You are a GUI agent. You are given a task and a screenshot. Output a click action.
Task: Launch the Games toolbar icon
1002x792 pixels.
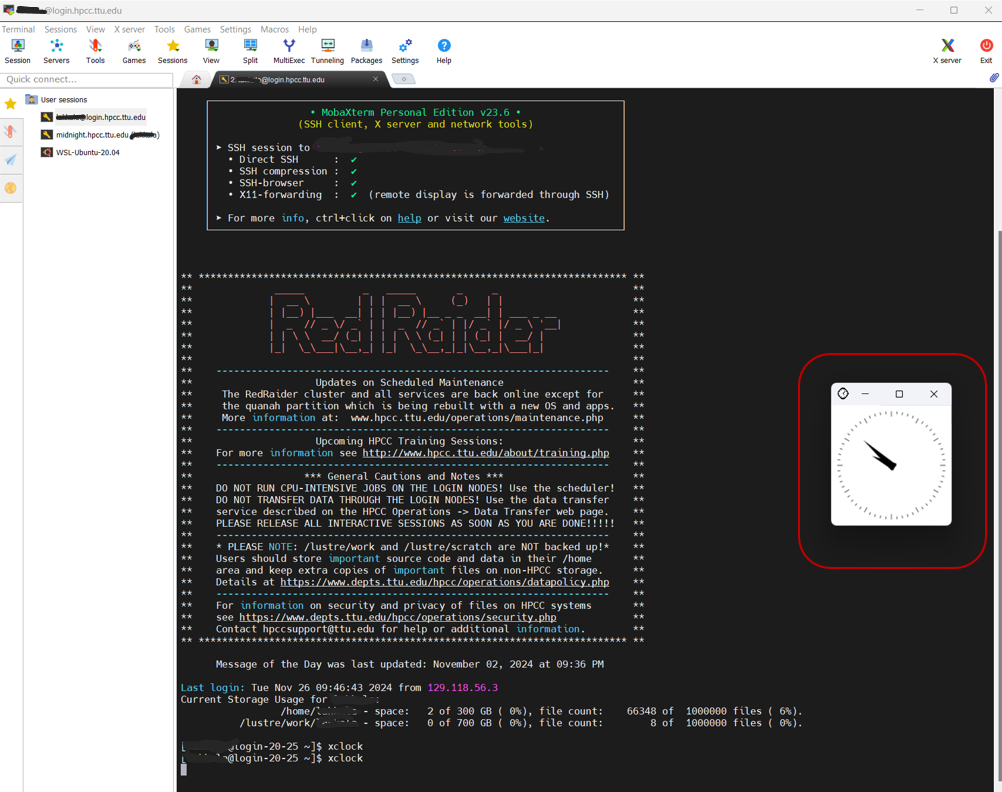(x=134, y=51)
